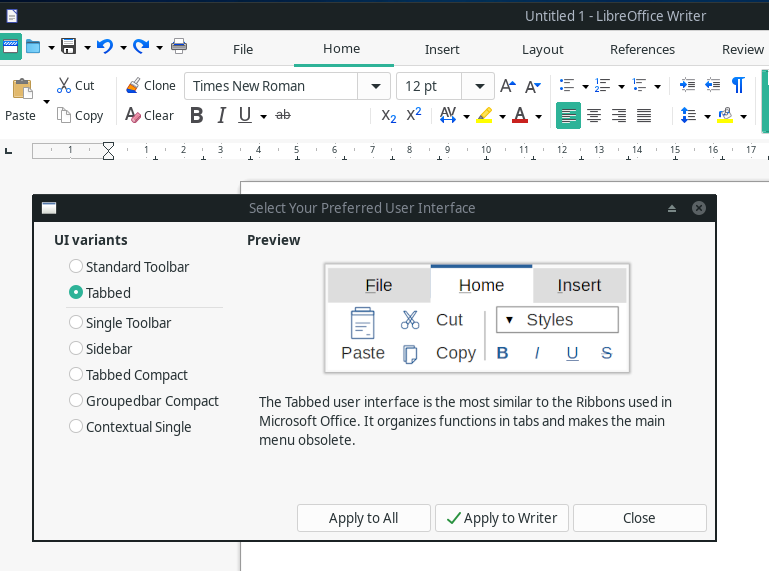The image size is (769, 571).
Task: Increase font size with grow icon
Action: pos(508,86)
